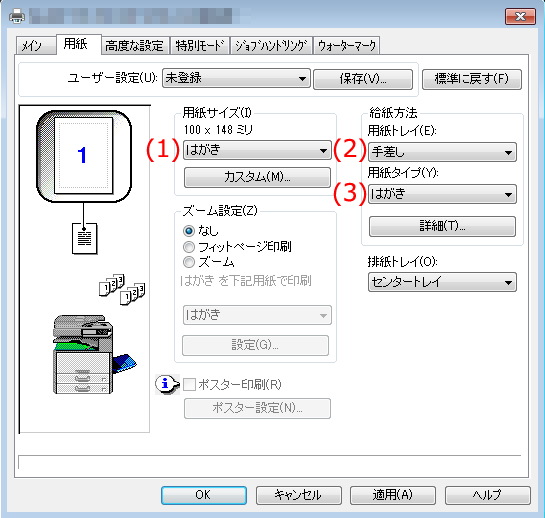
Task: Select the なし zoom radio button
Action: click(x=189, y=231)
